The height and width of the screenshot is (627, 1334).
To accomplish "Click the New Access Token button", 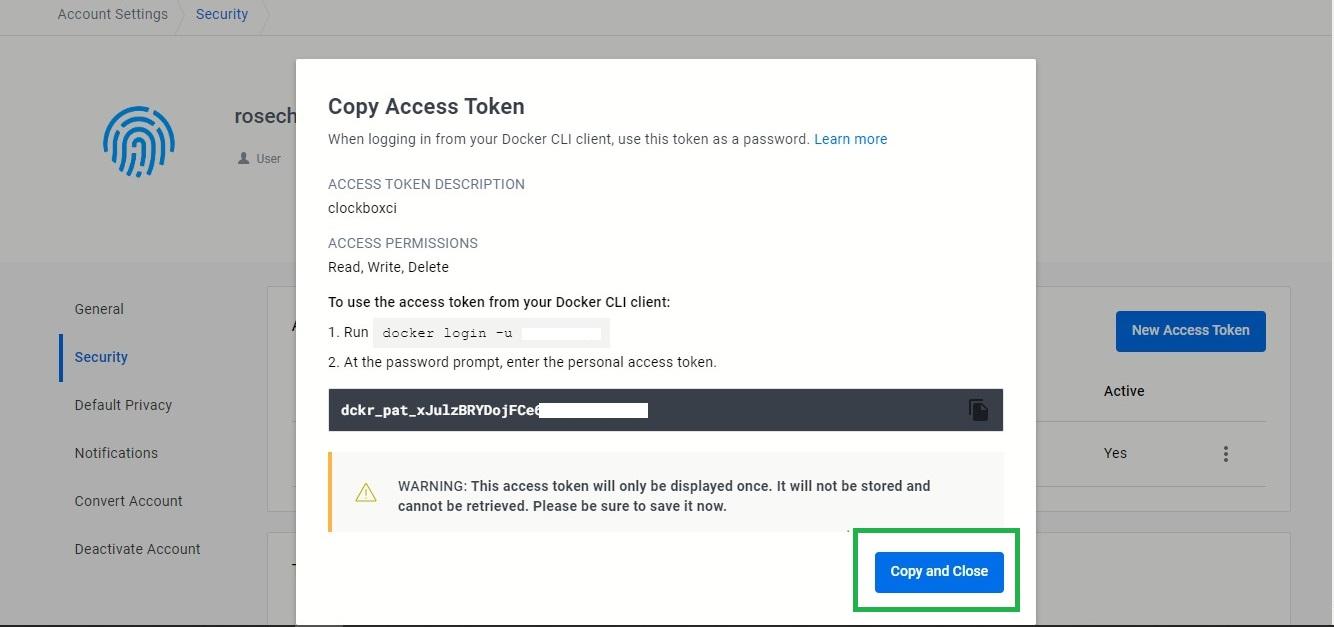I will (x=1190, y=331).
